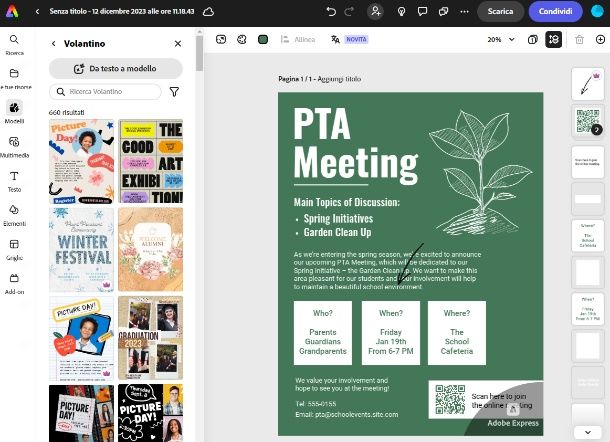Click the Allinea alignment option

point(298,39)
